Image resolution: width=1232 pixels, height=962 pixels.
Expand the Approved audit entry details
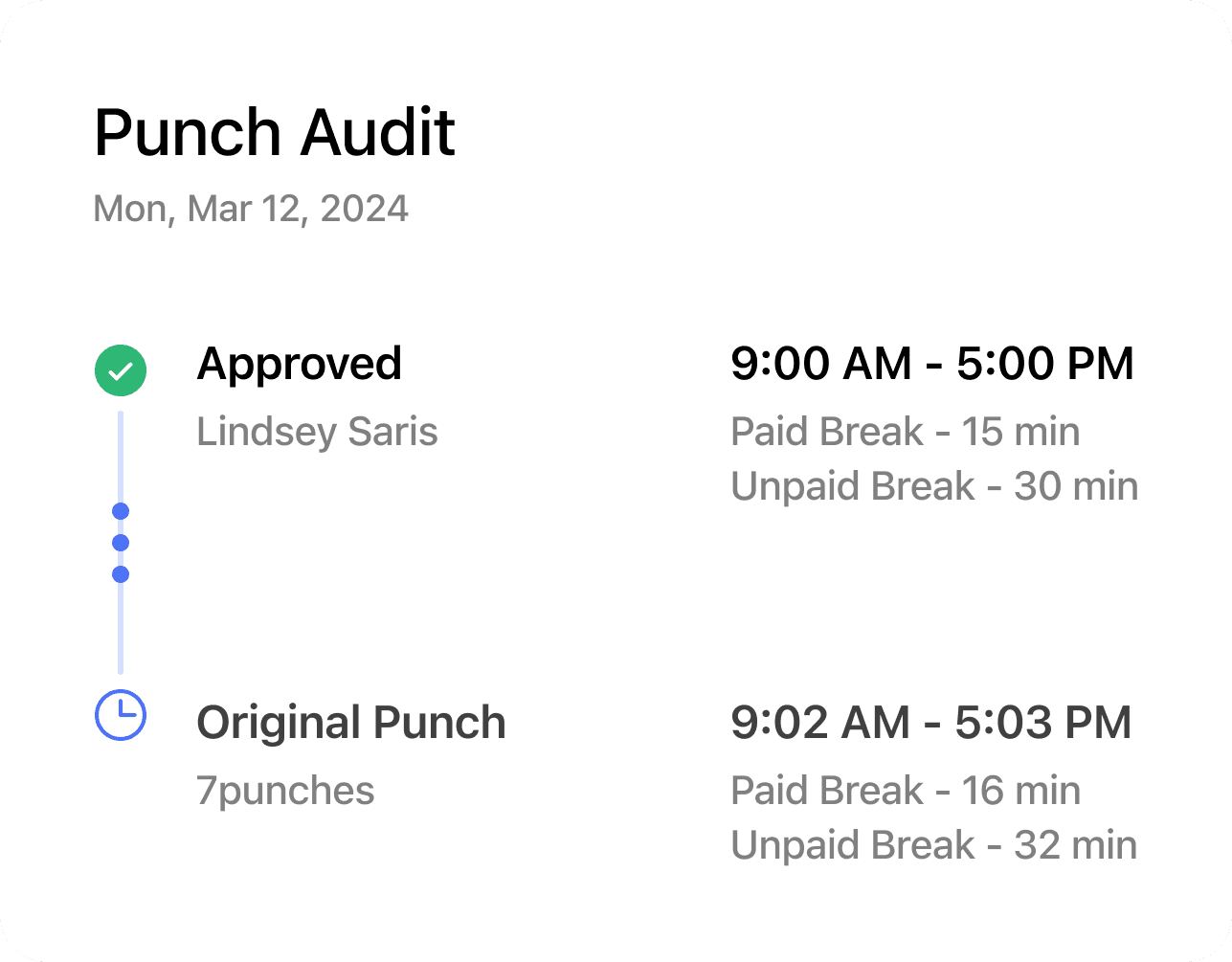coord(300,364)
